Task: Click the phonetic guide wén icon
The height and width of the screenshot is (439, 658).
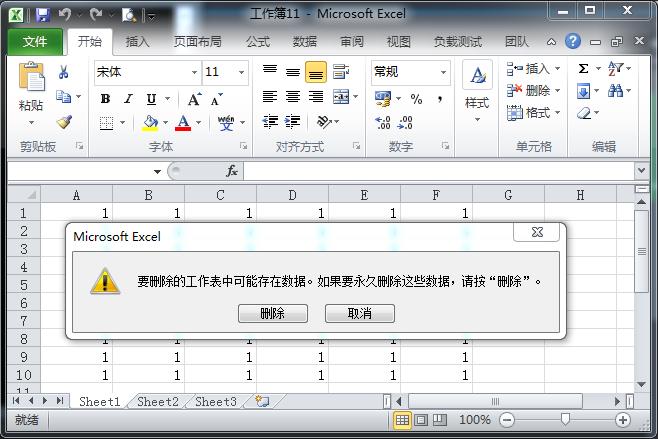Action: [x=226, y=123]
